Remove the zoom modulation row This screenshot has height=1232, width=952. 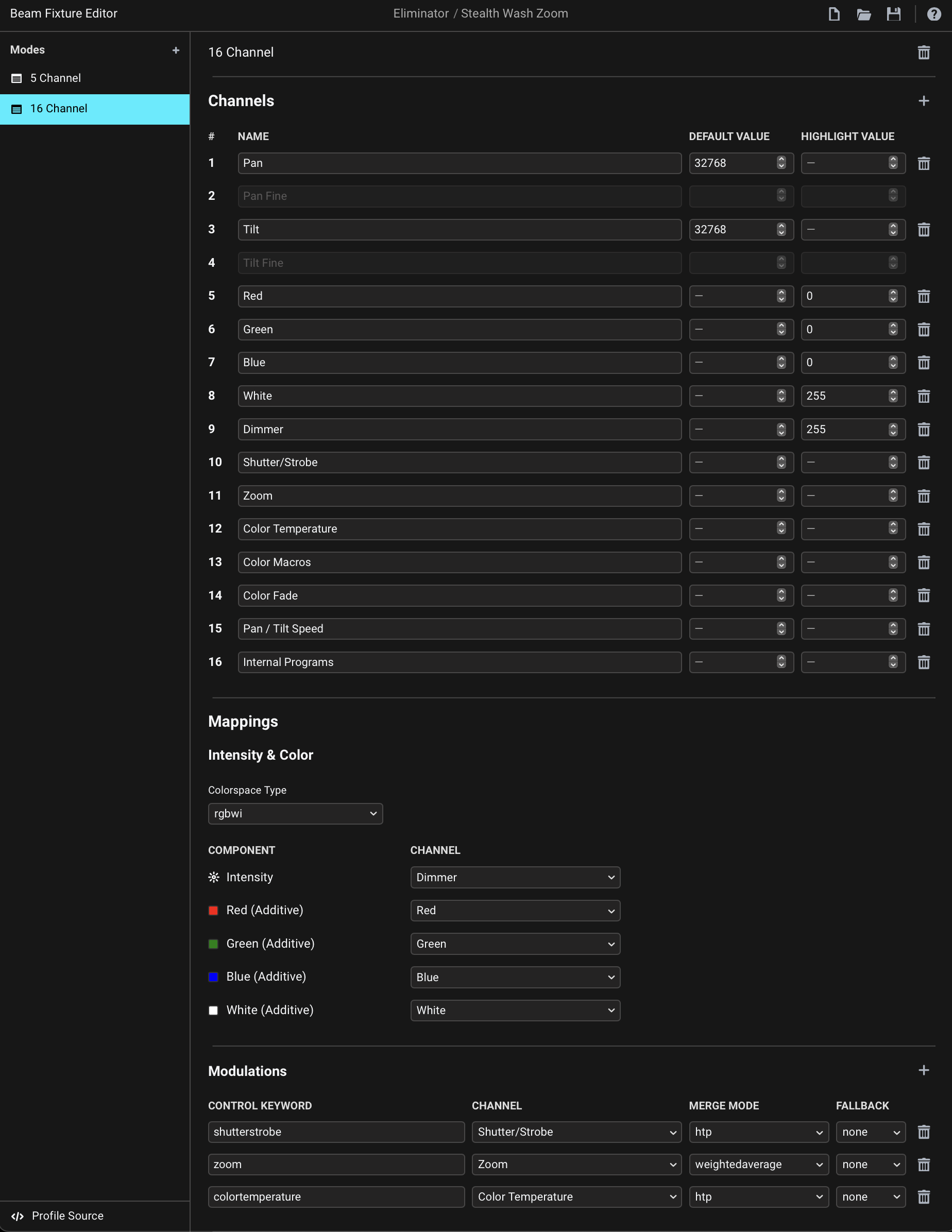923,1165
